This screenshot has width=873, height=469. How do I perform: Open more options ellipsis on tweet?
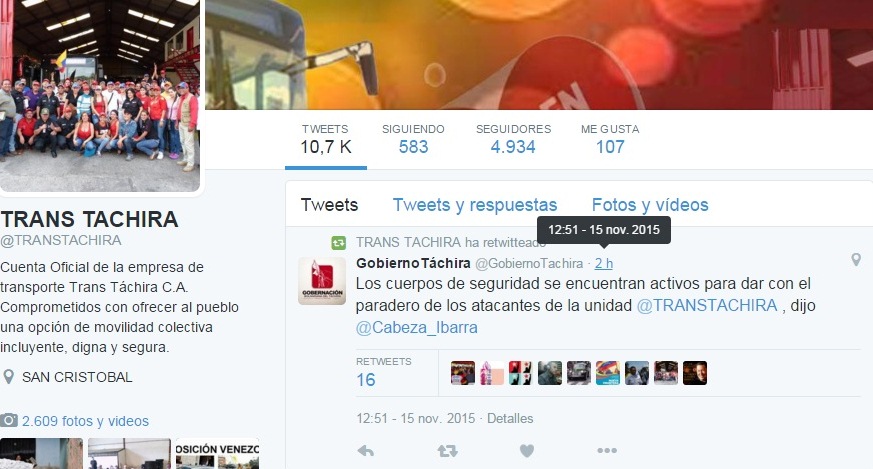pyautogui.click(x=607, y=451)
